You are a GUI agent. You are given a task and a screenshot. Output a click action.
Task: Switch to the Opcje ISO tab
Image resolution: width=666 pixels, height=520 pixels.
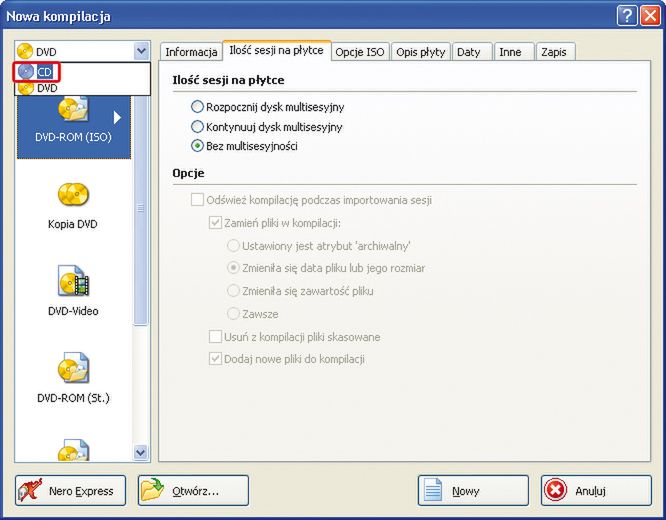pyautogui.click(x=360, y=52)
